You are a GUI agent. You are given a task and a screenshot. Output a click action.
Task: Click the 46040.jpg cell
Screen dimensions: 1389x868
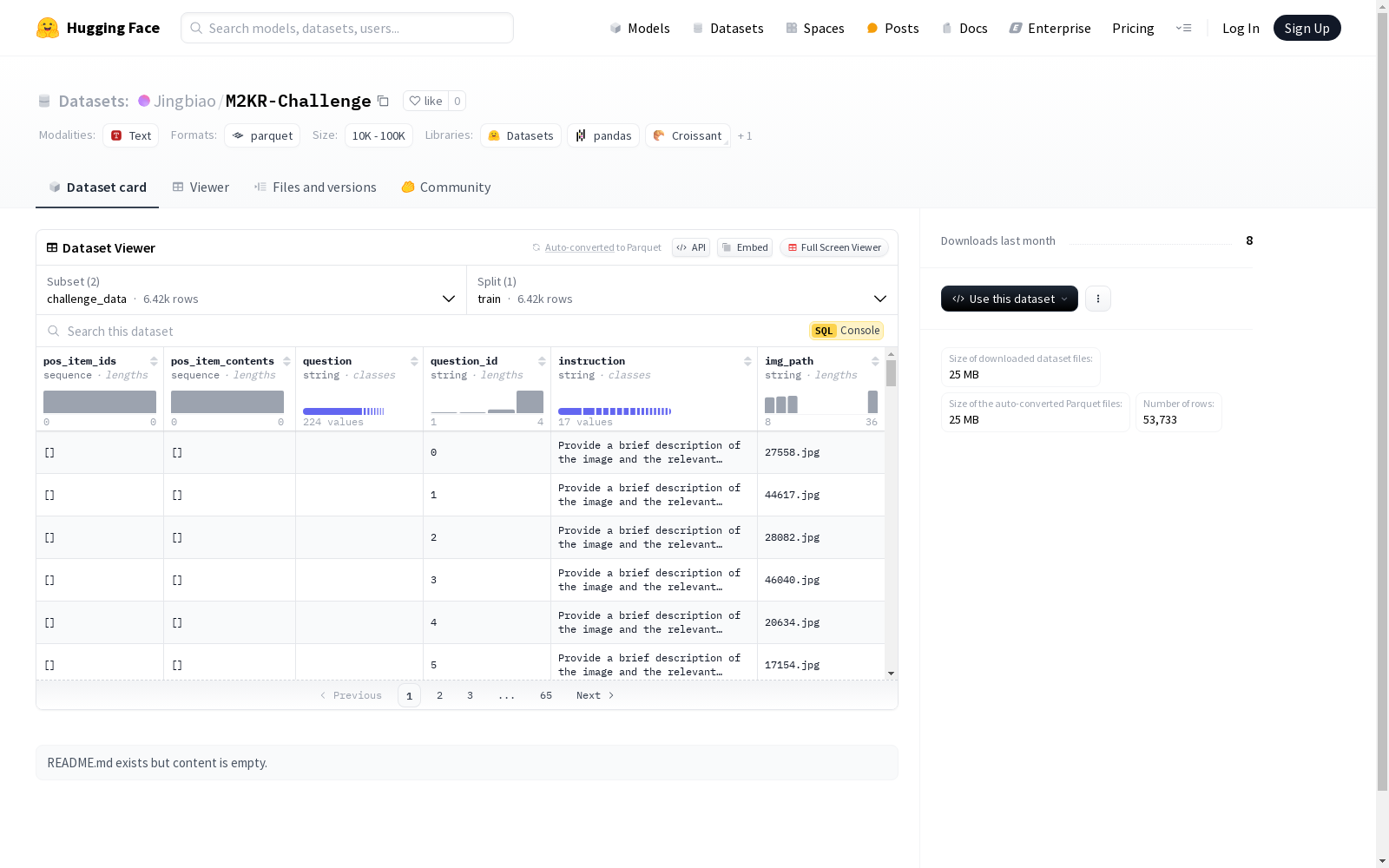point(821,580)
